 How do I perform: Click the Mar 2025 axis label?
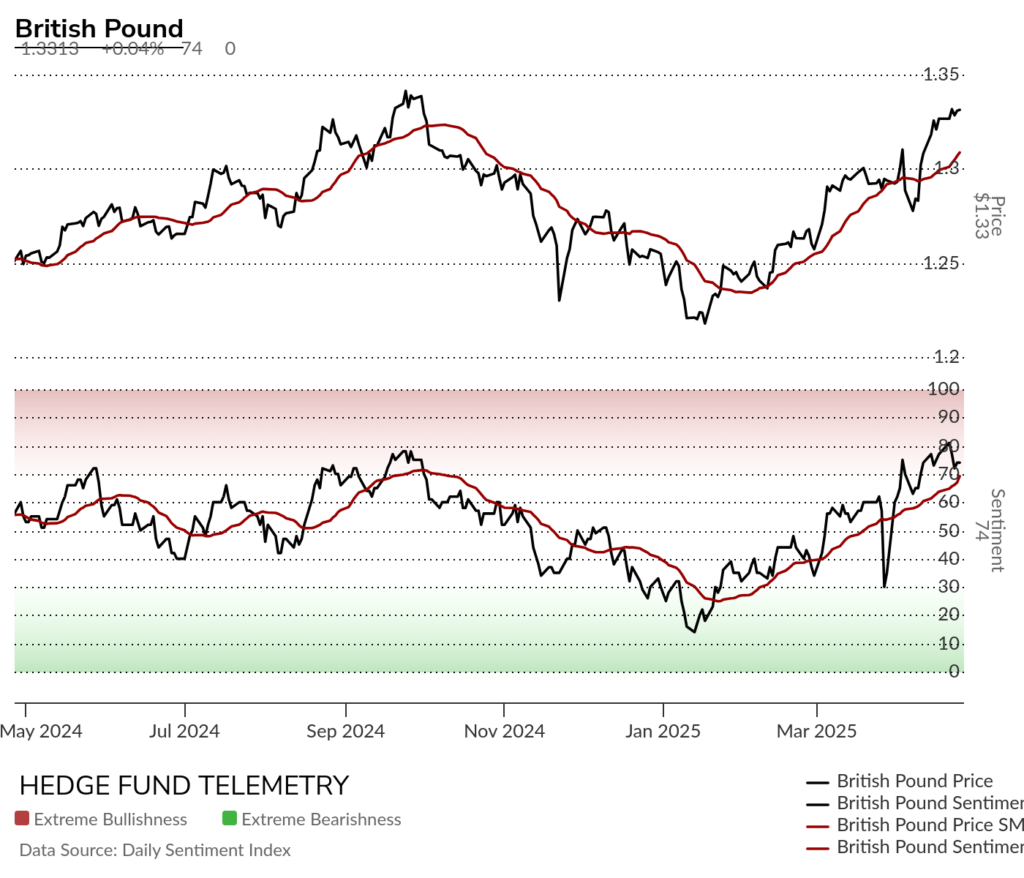pos(816,731)
